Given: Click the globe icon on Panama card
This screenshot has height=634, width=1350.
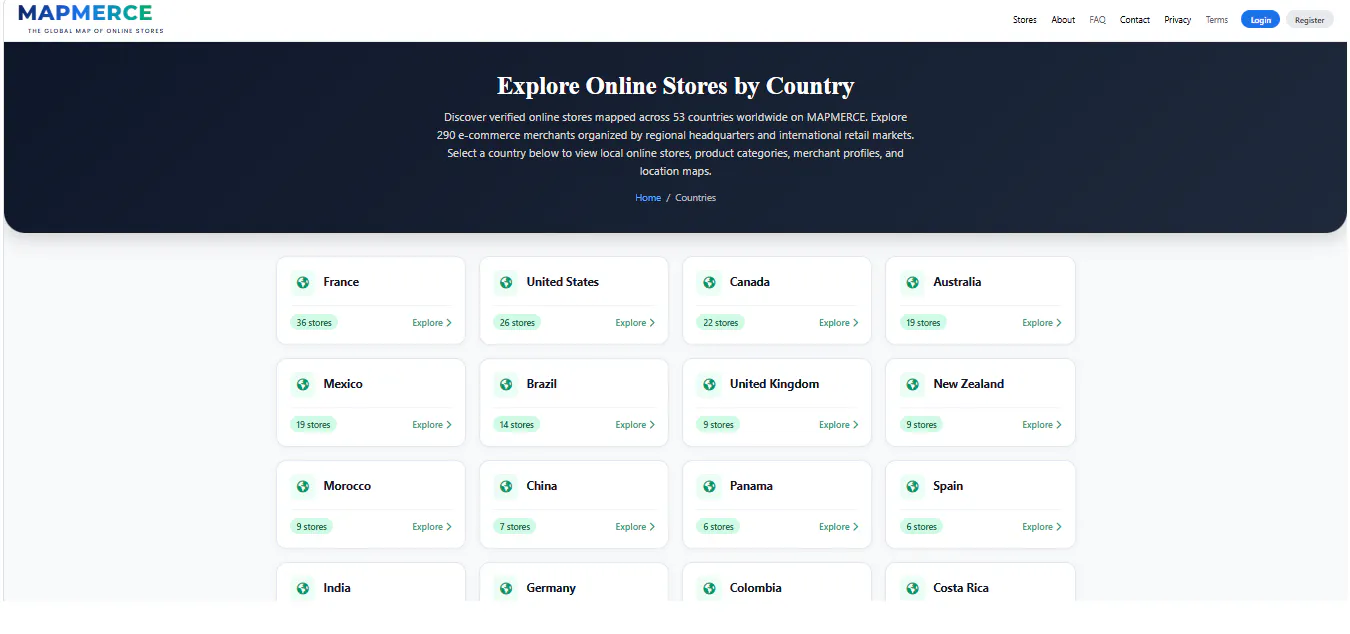Looking at the screenshot, I should point(709,486).
